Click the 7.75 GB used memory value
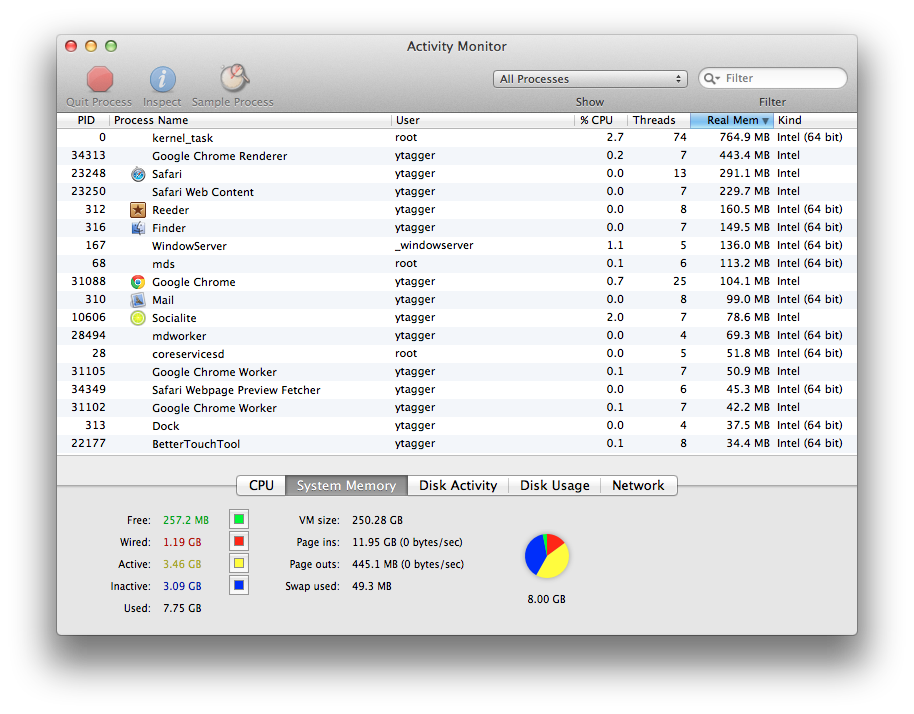This screenshot has width=914, height=714. click(x=182, y=609)
